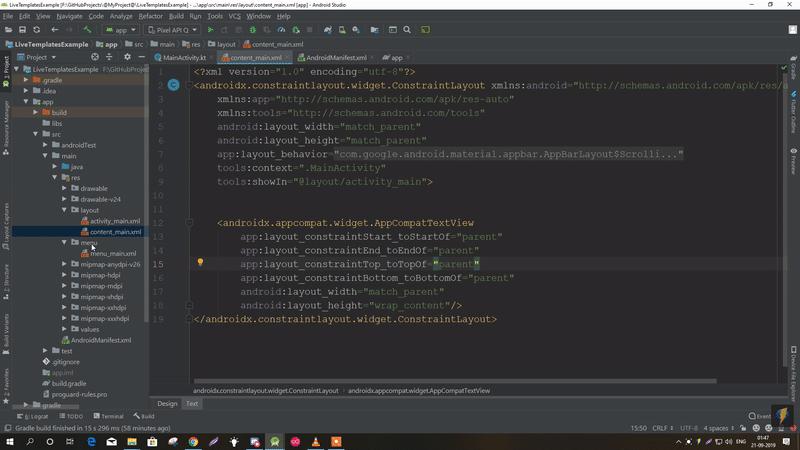This screenshot has width=800, height=450.
Task: Open the Event Log button
Action: (760, 416)
